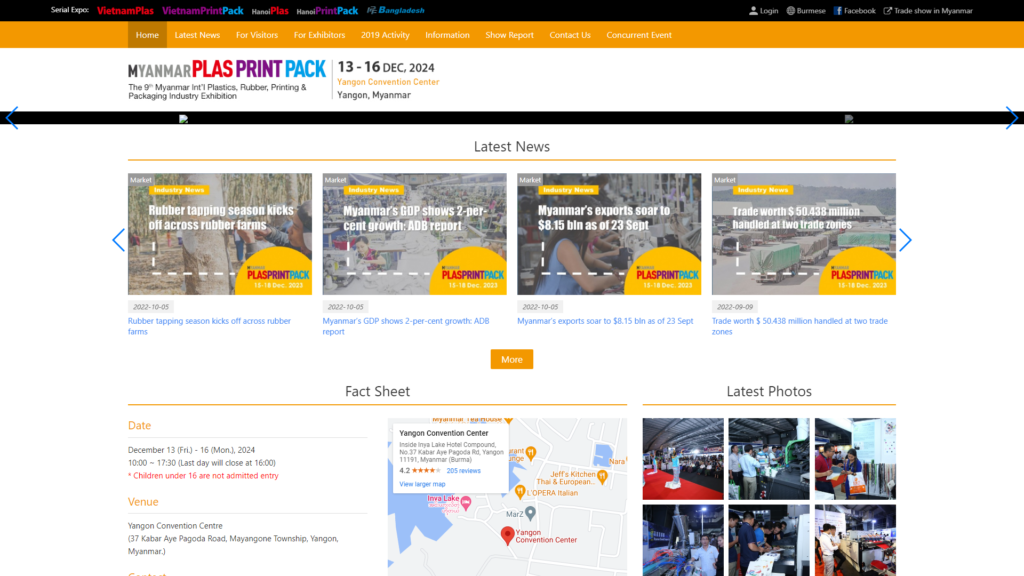Open the 205 reviews map link
The width and height of the screenshot is (1024, 576).
click(x=464, y=470)
